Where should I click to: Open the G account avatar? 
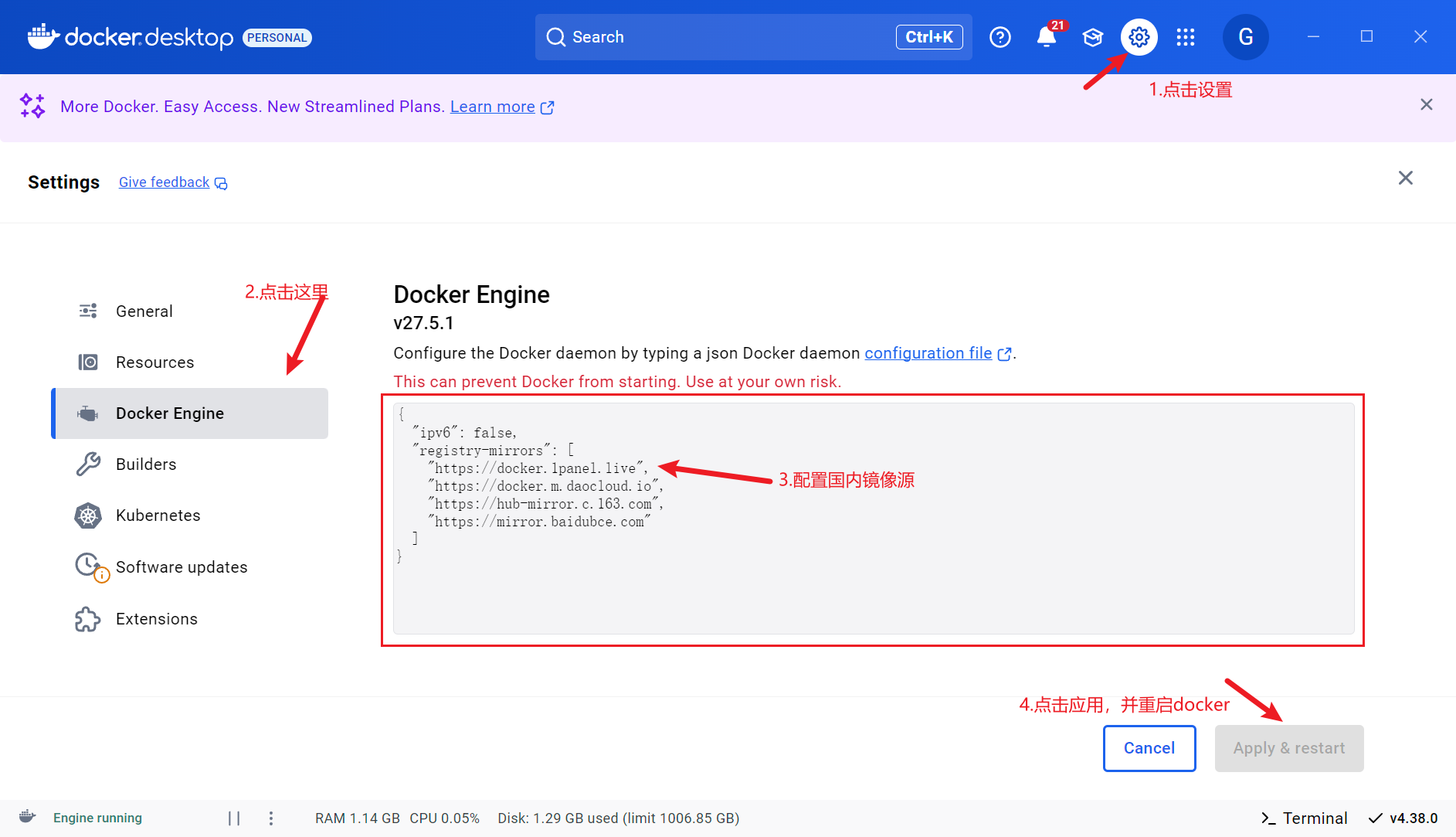pyautogui.click(x=1245, y=37)
